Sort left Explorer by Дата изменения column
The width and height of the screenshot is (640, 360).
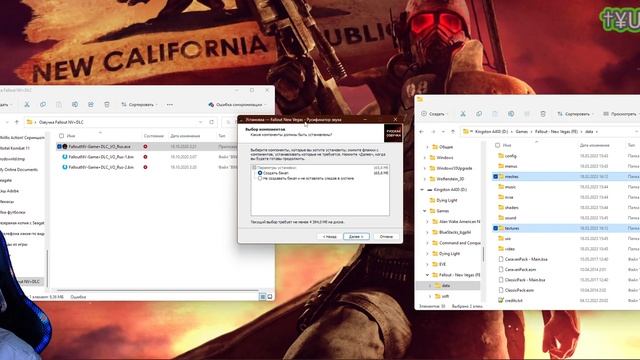185,136
